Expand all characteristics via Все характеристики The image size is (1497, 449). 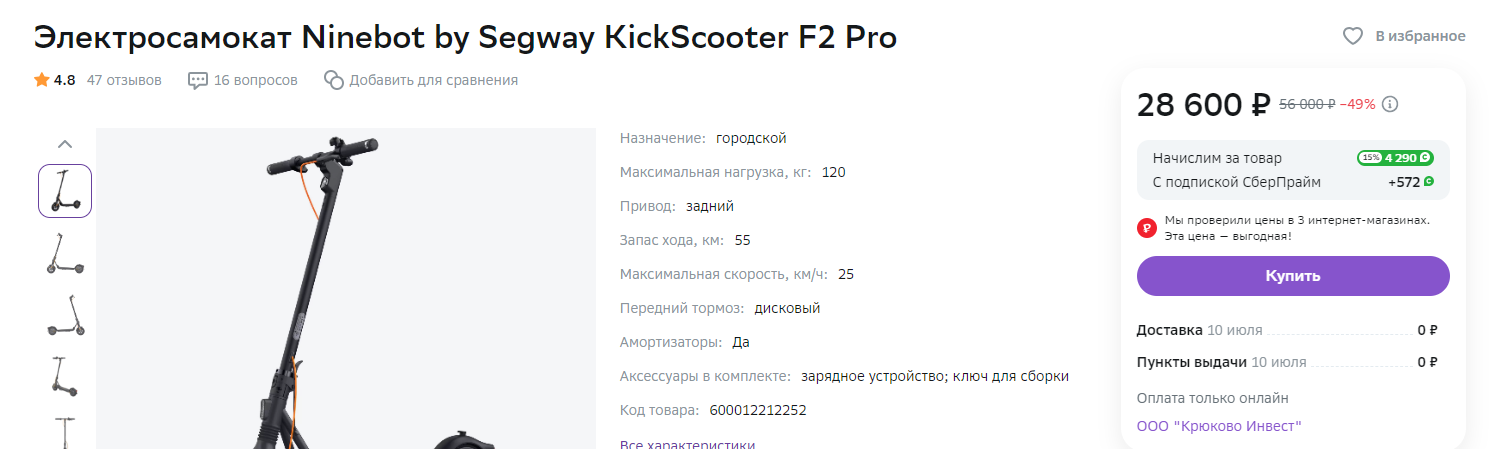point(687,444)
